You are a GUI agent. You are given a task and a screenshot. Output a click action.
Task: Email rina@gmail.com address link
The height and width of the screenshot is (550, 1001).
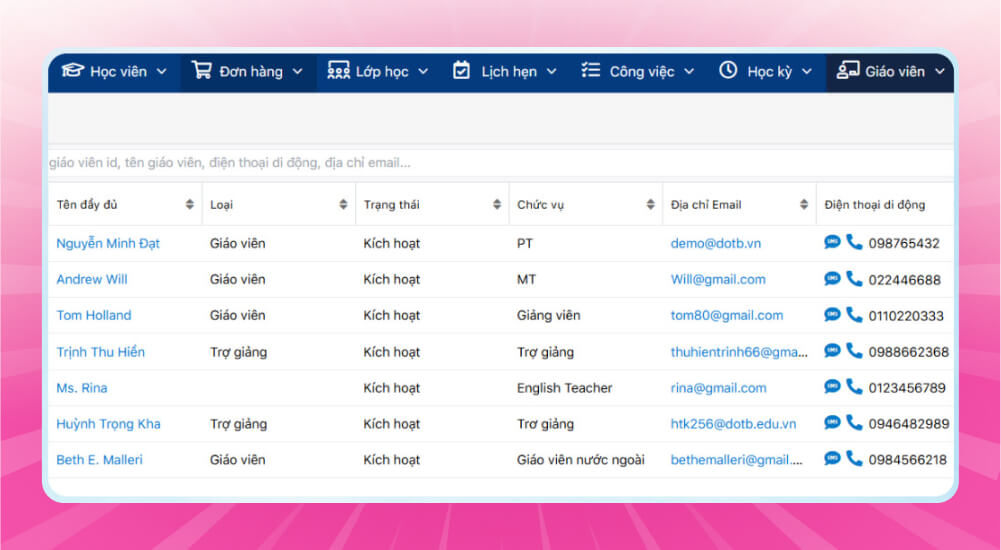pyautogui.click(x=718, y=387)
